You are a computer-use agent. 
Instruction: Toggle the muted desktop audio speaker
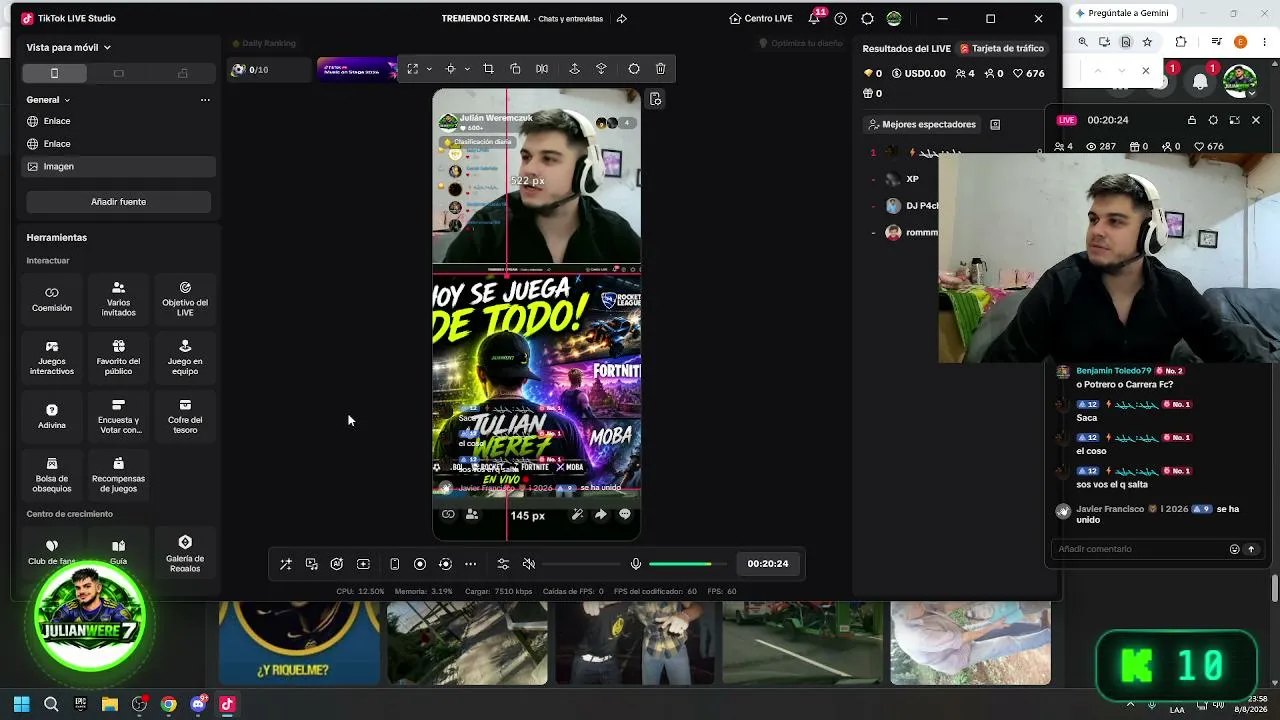pos(529,564)
